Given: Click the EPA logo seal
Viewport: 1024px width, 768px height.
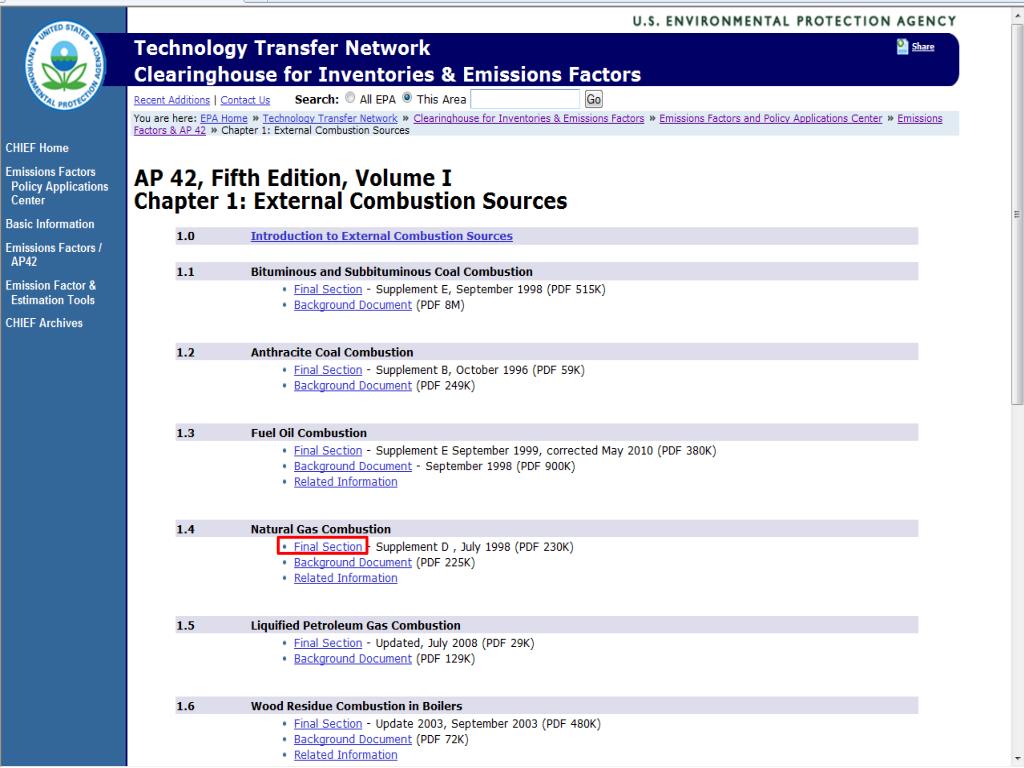Looking at the screenshot, I should (x=65, y=65).
